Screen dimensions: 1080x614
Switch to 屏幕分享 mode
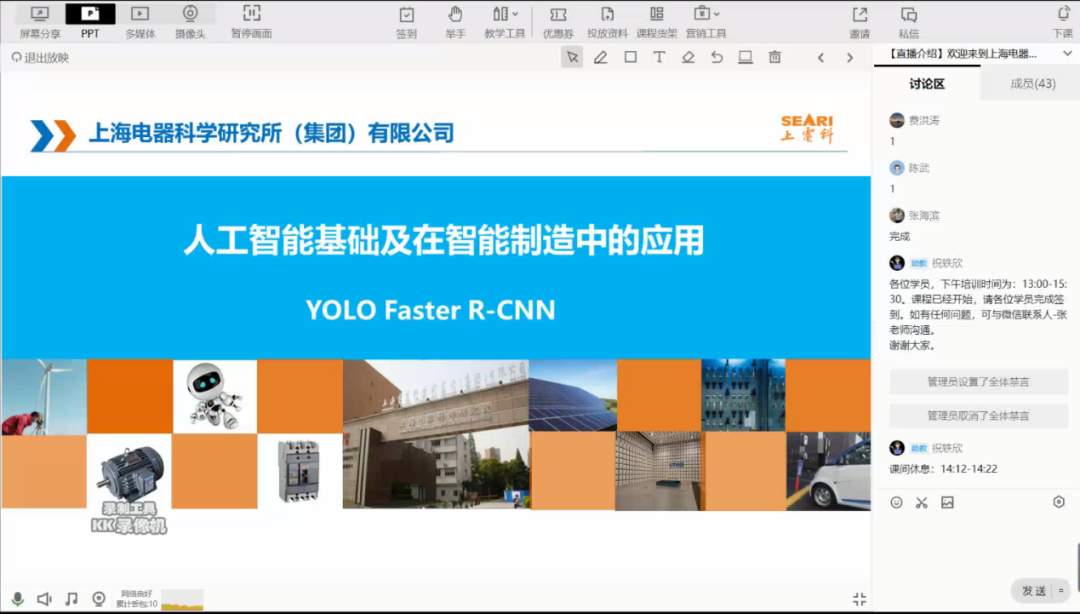pyautogui.click(x=40, y=20)
